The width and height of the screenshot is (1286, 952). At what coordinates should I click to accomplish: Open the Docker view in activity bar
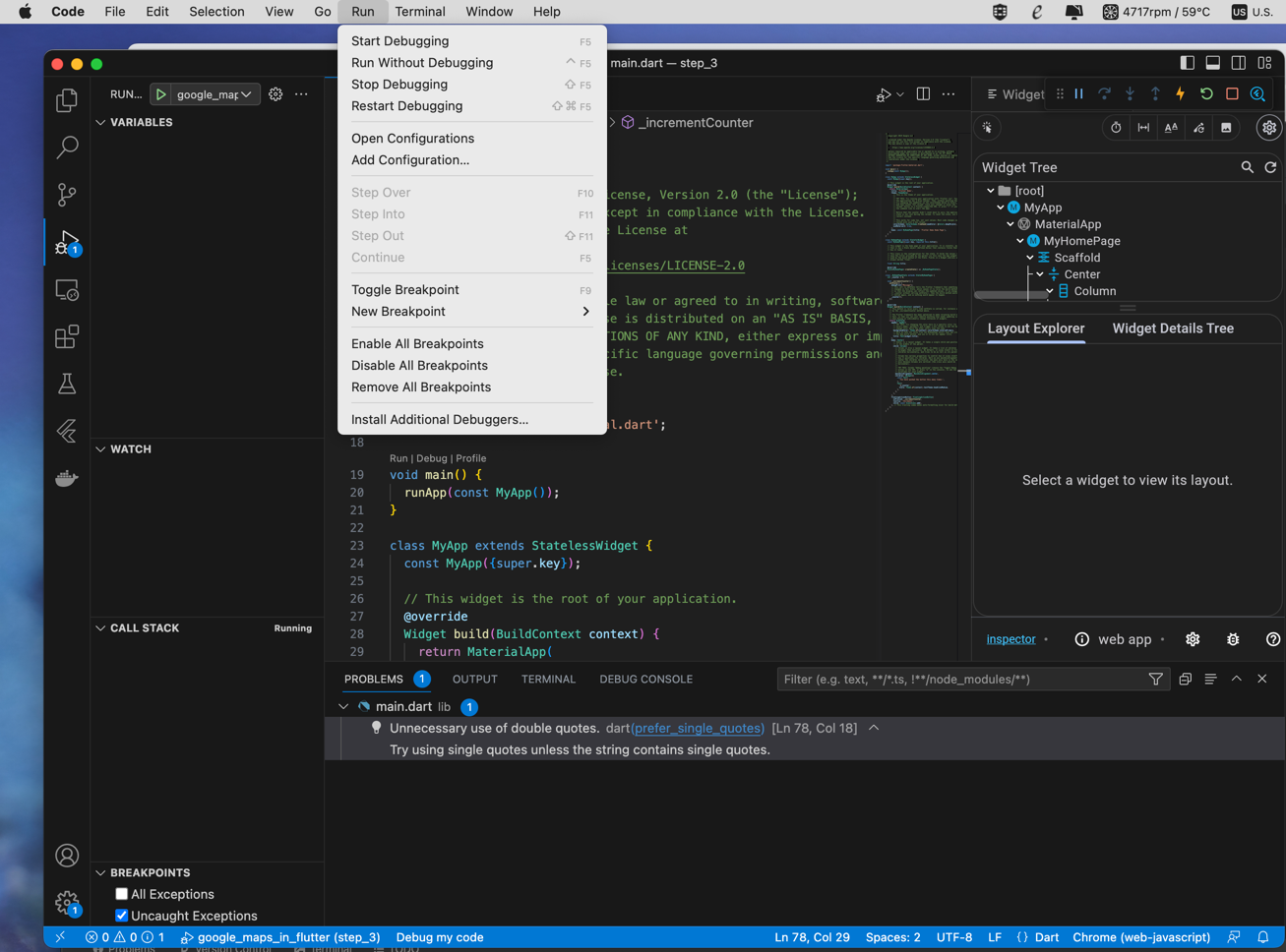(67, 479)
